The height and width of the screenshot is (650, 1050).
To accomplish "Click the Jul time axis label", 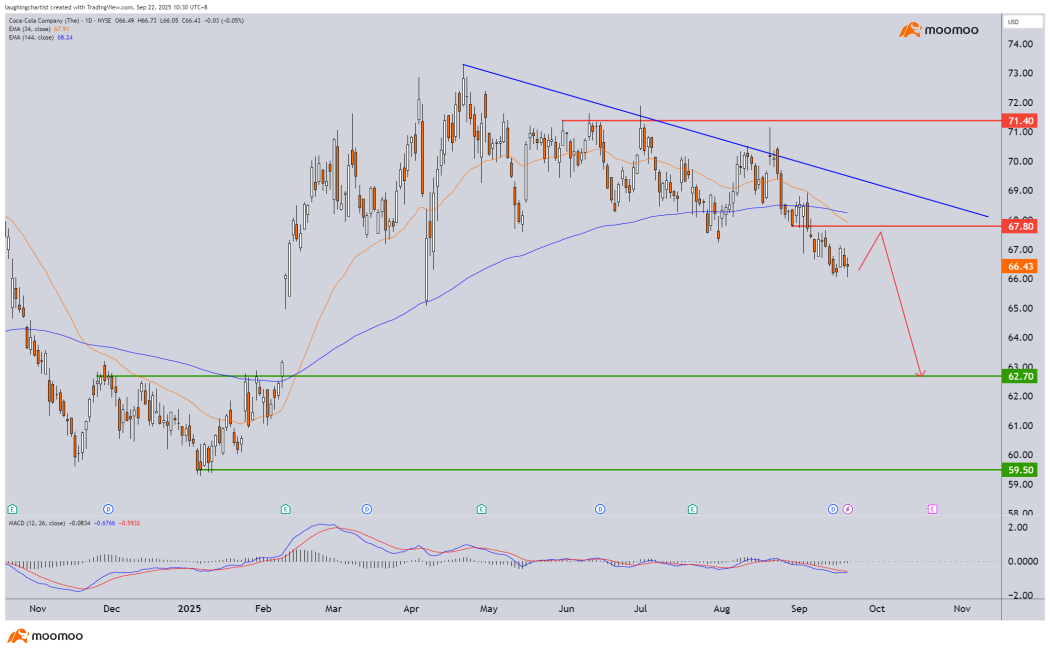I will point(641,608).
